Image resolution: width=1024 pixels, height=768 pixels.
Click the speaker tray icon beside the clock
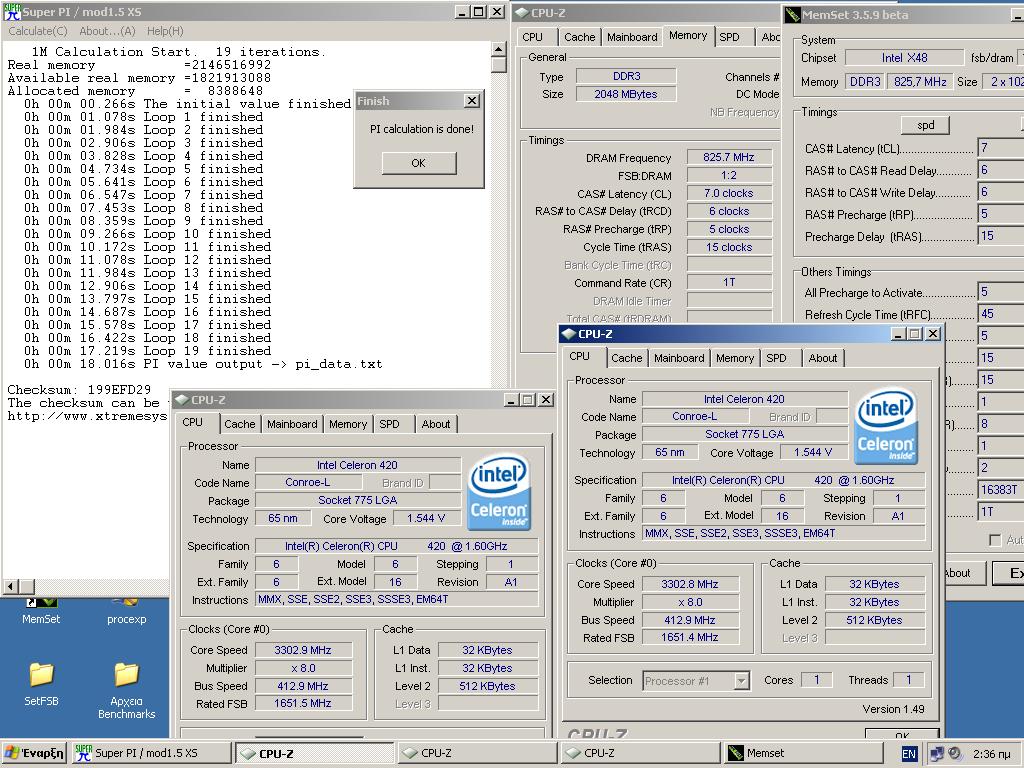point(955,754)
